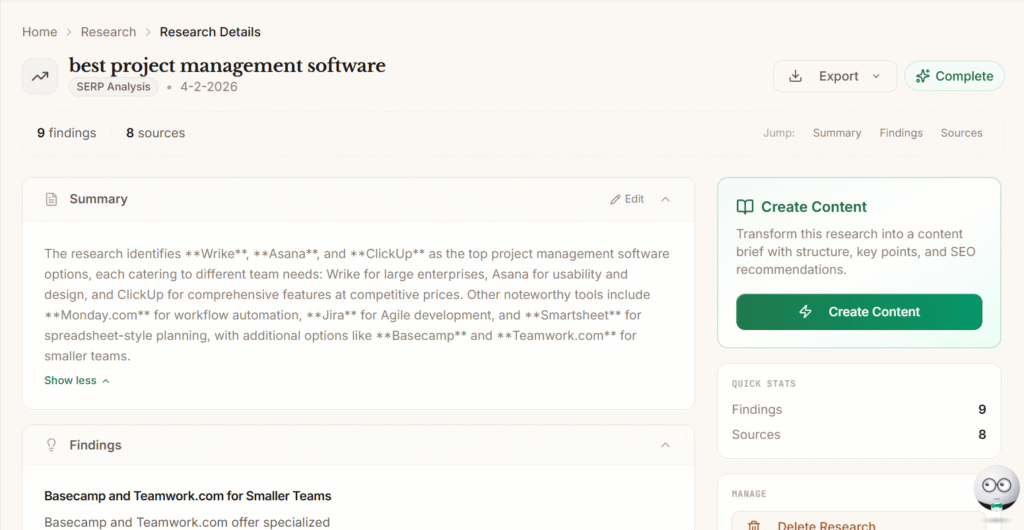Viewport: 1024px width, 530px height.
Task: Jump to the Sources section
Action: click(x=961, y=133)
